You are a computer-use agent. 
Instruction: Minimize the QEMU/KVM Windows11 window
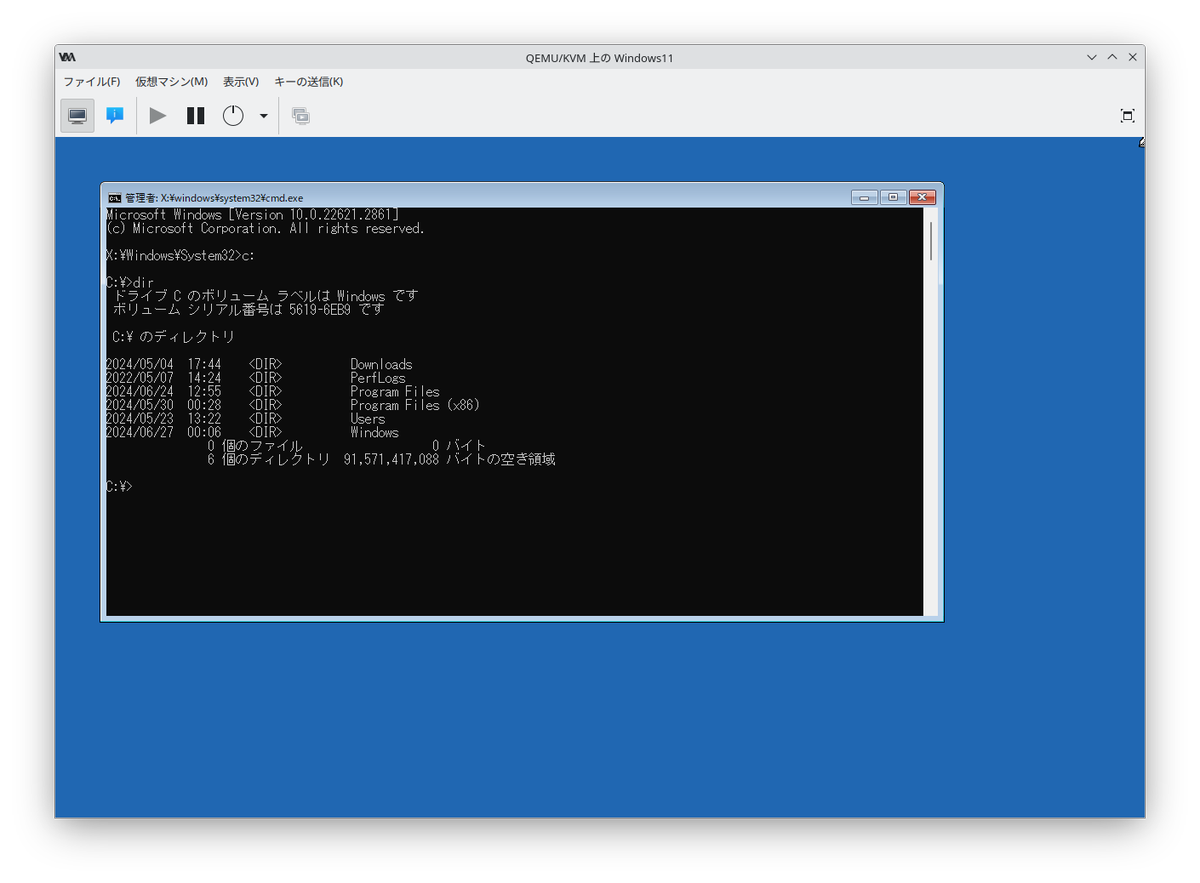(1092, 58)
